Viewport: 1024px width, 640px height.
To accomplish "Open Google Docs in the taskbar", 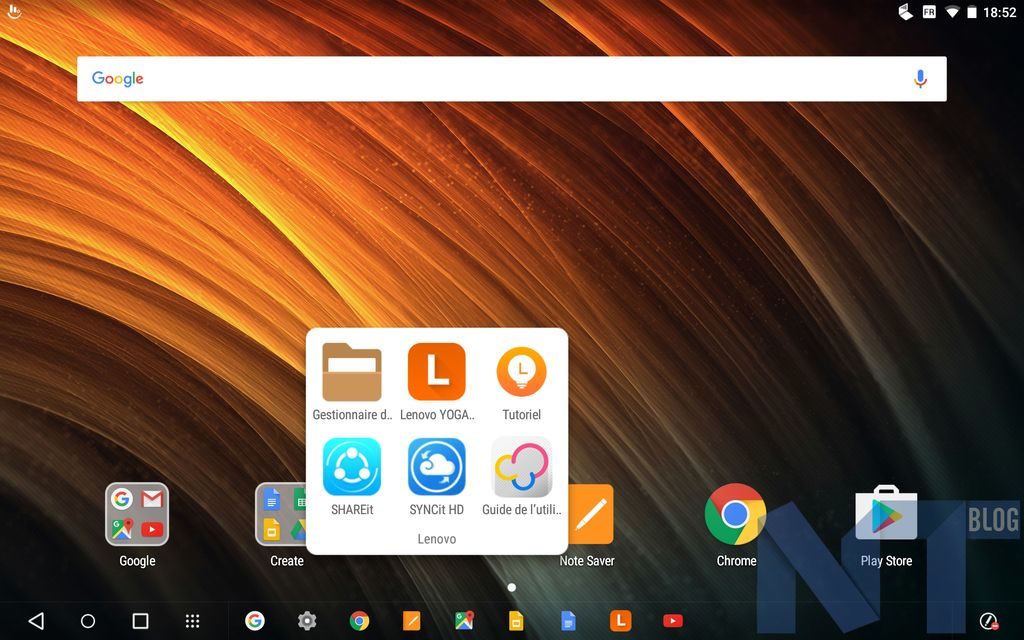I will [x=568, y=620].
